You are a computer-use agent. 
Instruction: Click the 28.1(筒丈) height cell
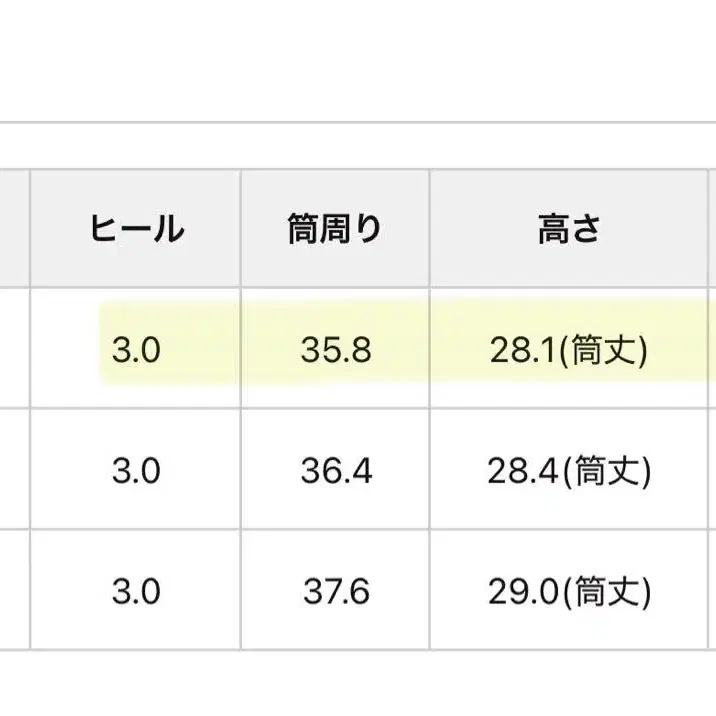tap(569, 349)
